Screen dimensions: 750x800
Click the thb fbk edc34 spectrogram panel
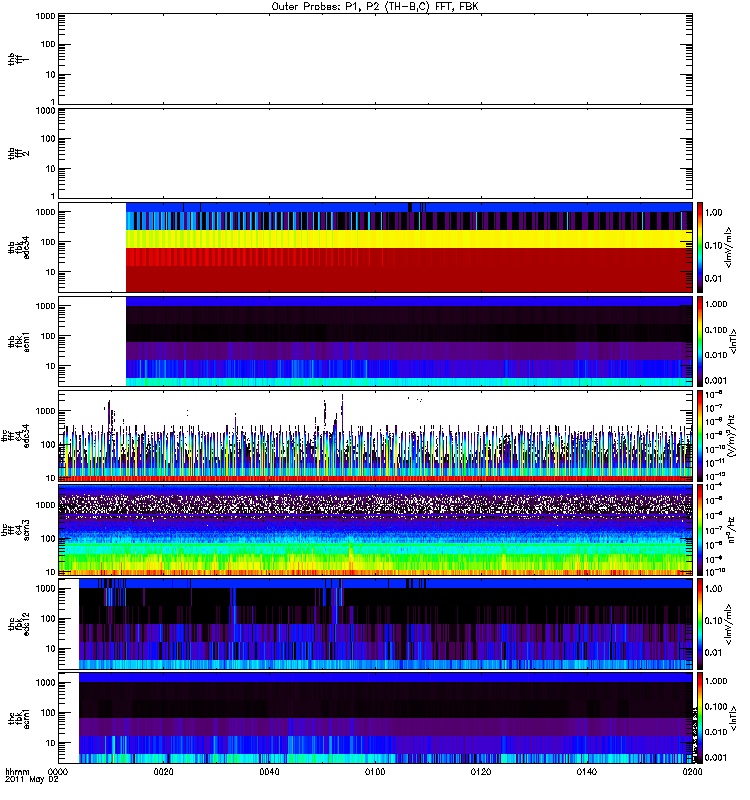click(x=376, y=248)
